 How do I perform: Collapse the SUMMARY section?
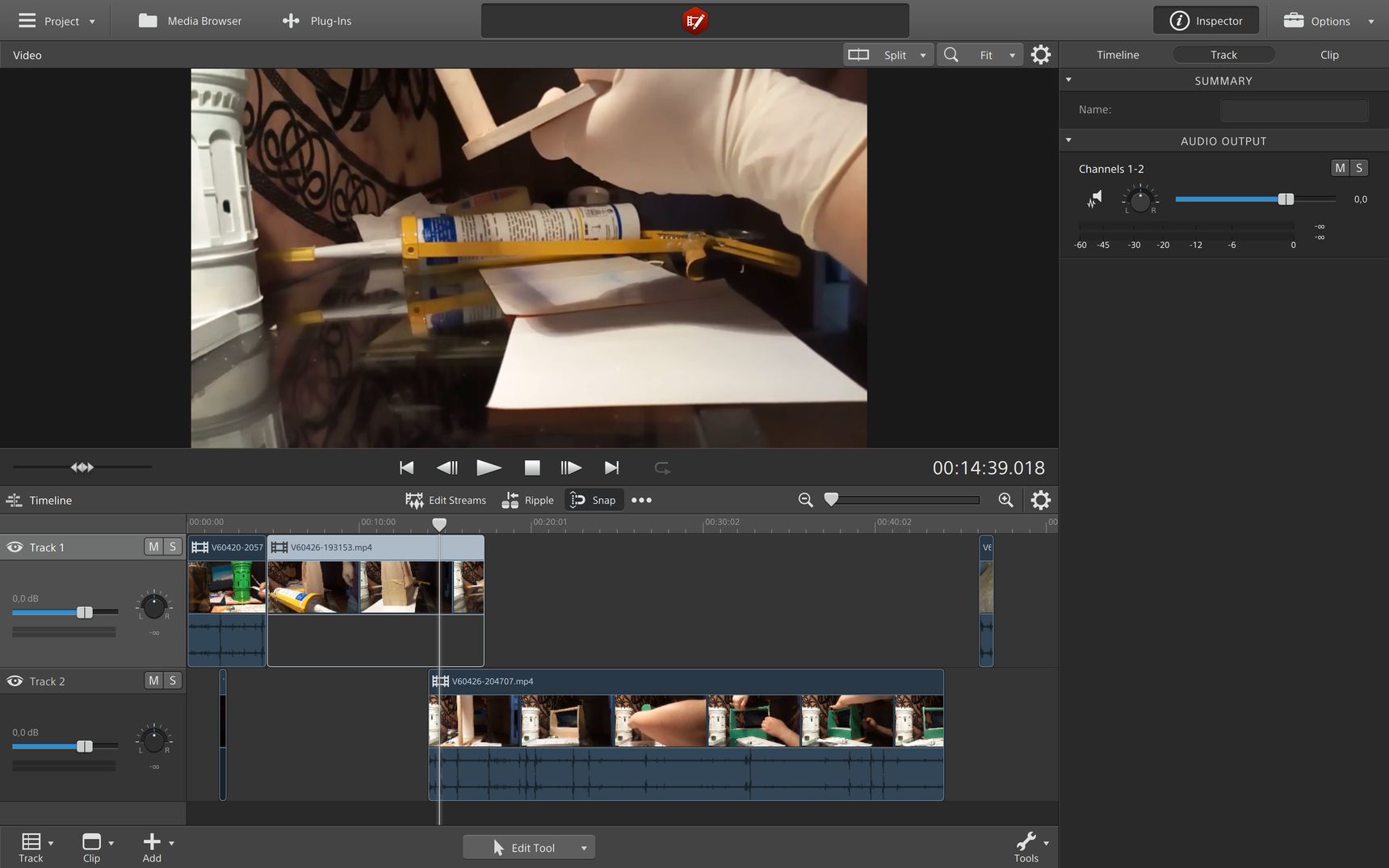click(x=1068, y=80)
